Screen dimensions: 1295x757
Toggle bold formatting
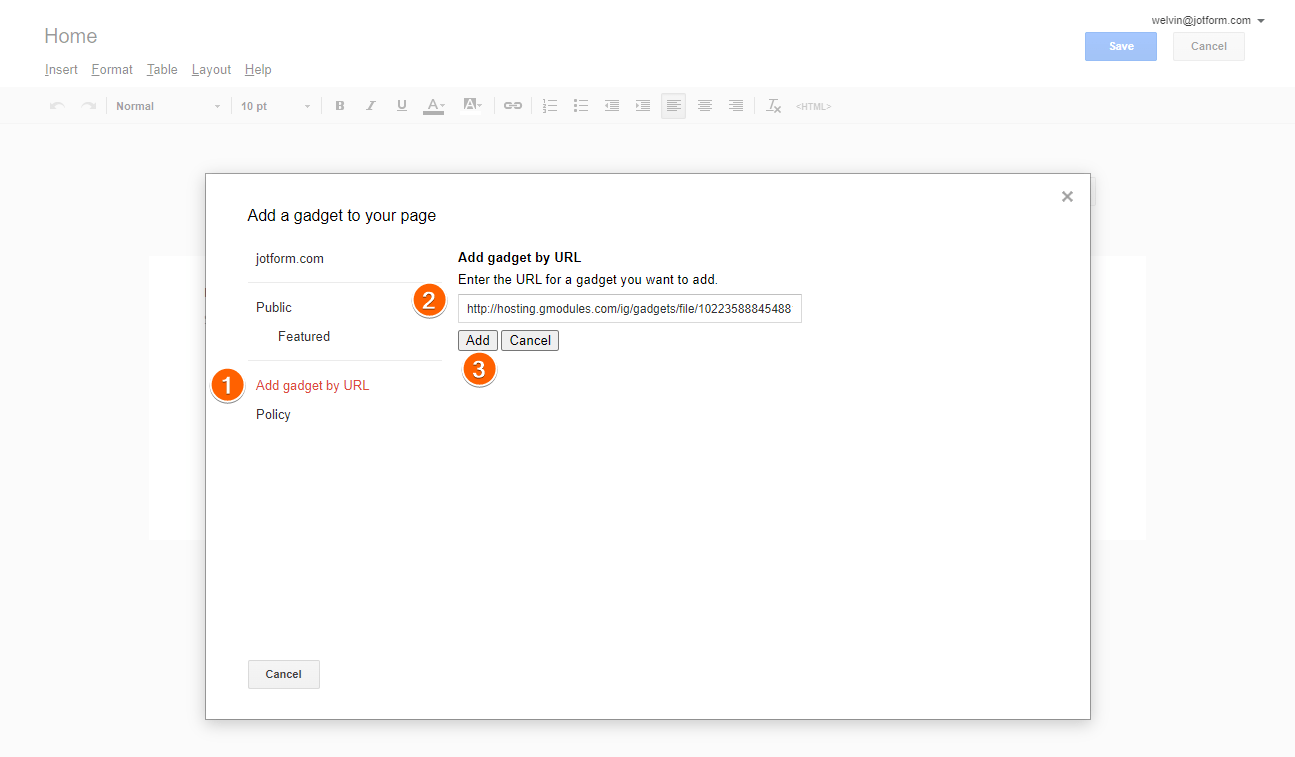340,106
